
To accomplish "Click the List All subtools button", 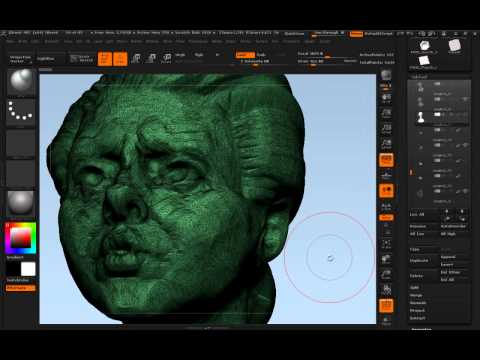I will pos(423,215).
